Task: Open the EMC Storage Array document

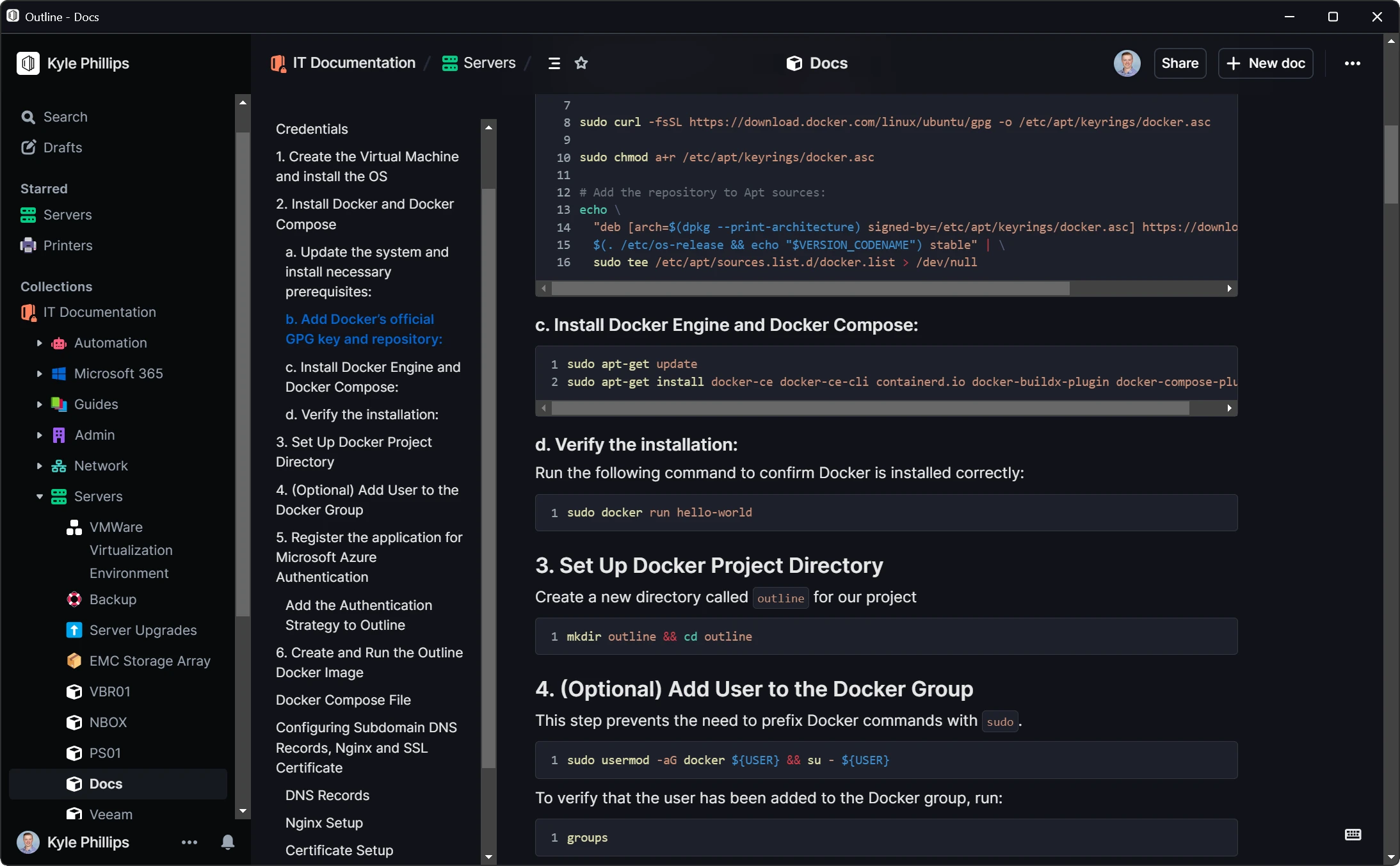Action: pos(149,661)
